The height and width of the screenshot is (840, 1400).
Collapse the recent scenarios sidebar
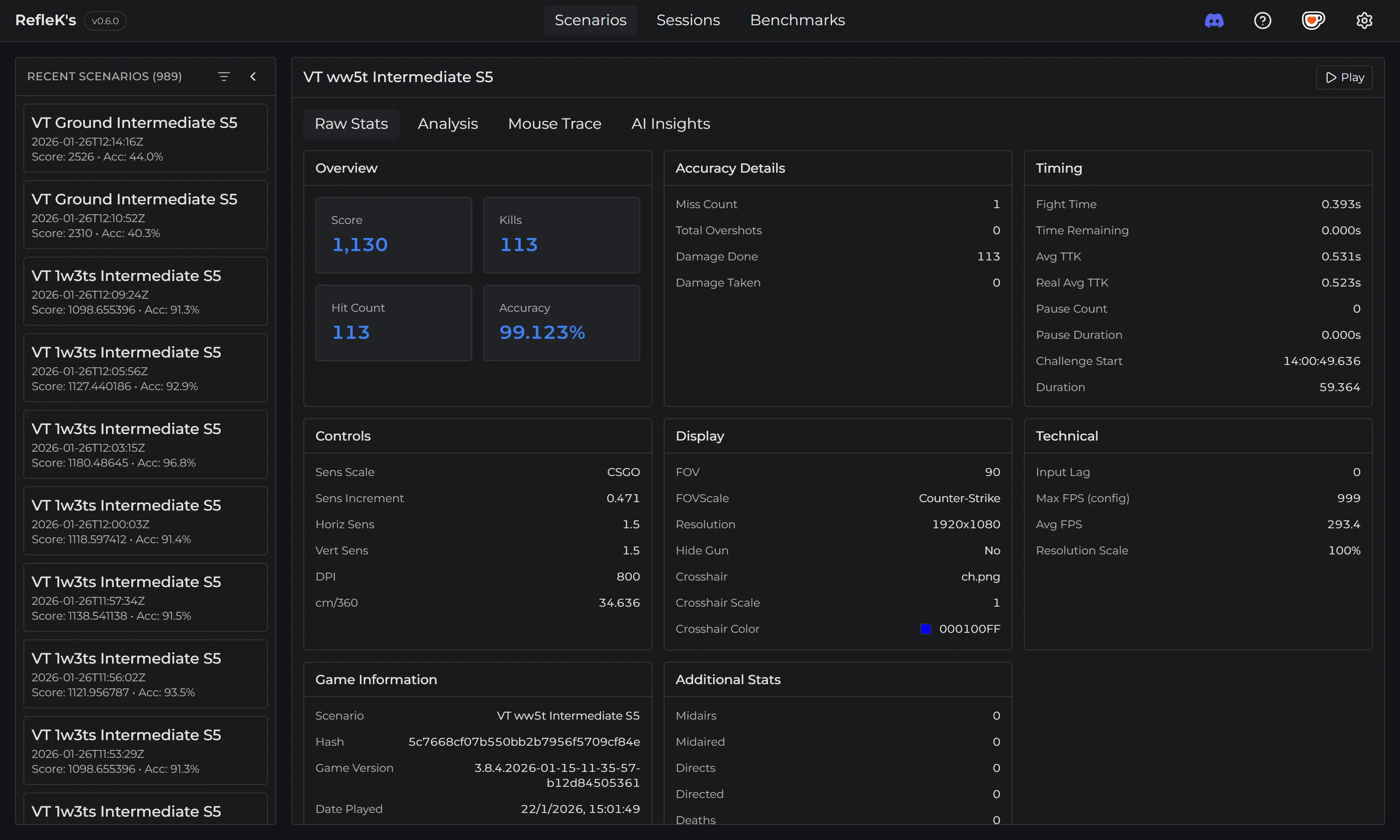(x=253, y=77)
